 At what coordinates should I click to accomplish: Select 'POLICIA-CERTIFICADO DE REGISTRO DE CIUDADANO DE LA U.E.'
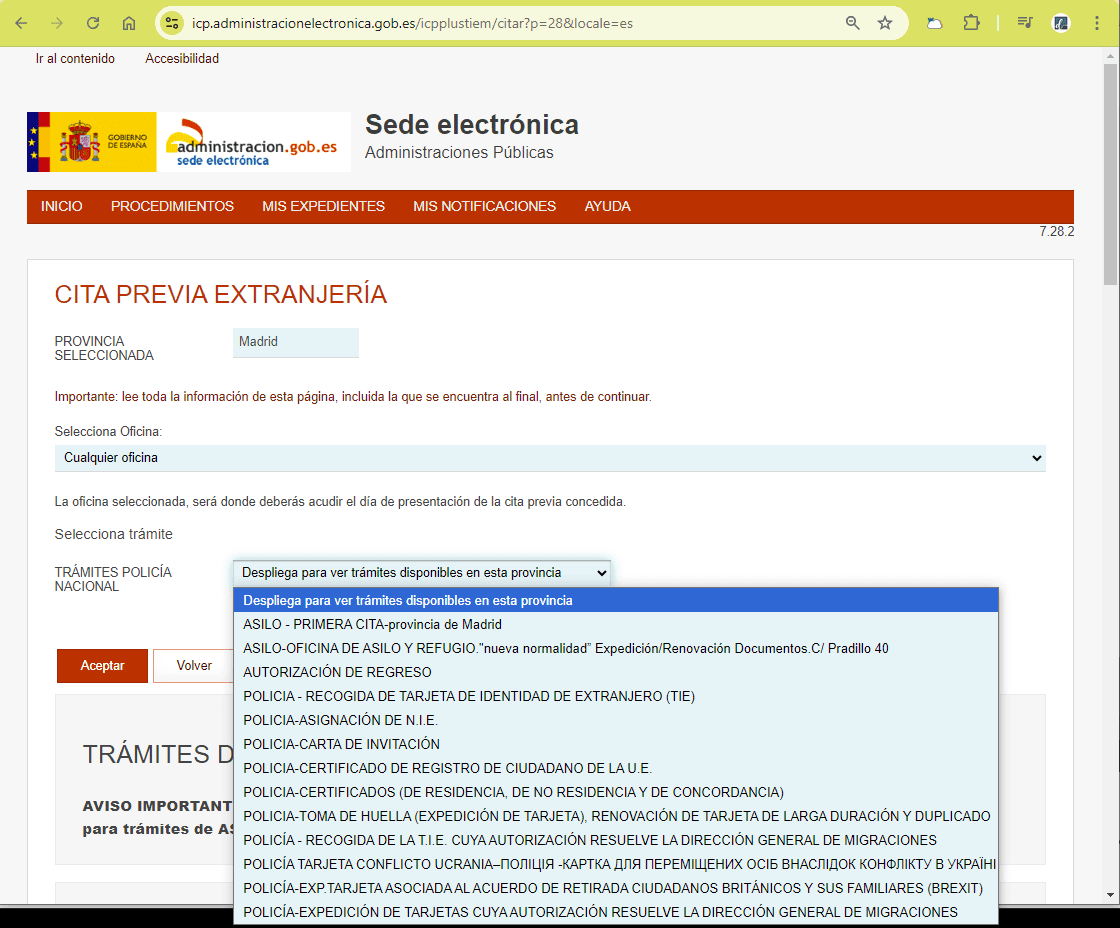click(x=616, y=769)
